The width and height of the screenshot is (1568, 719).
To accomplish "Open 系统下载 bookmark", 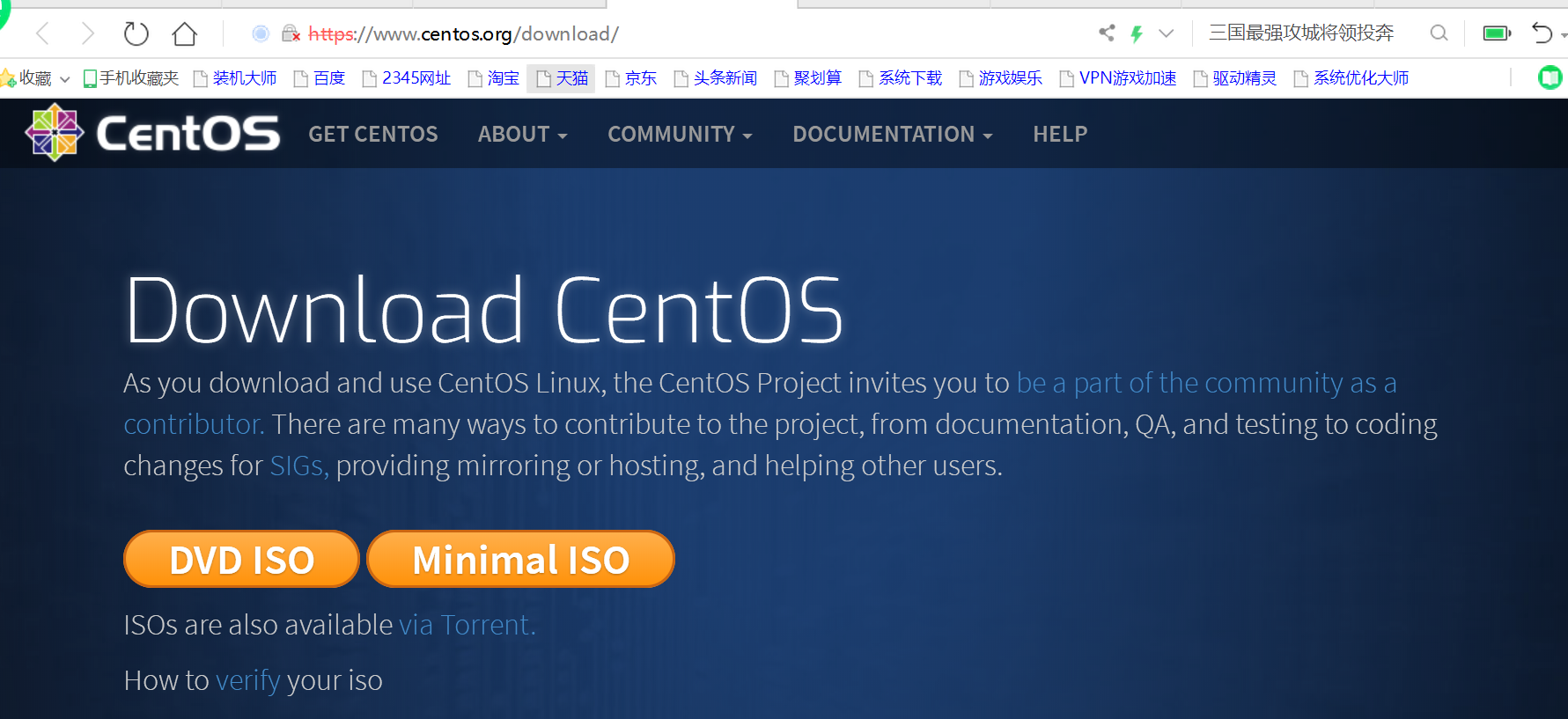I will point(901,78).
